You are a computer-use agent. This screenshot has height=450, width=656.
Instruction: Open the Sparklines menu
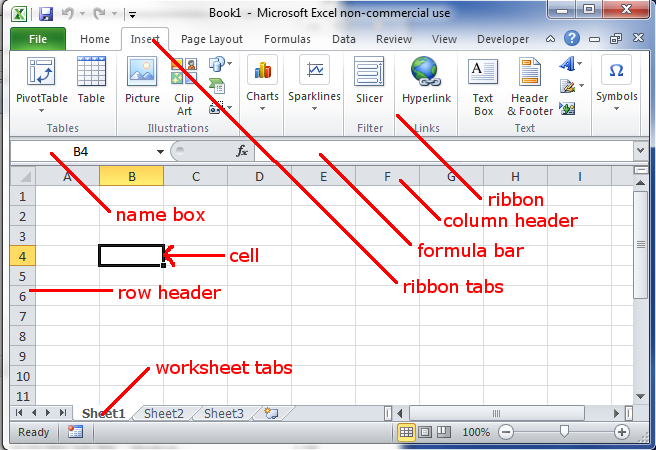(x=314, y=83)
